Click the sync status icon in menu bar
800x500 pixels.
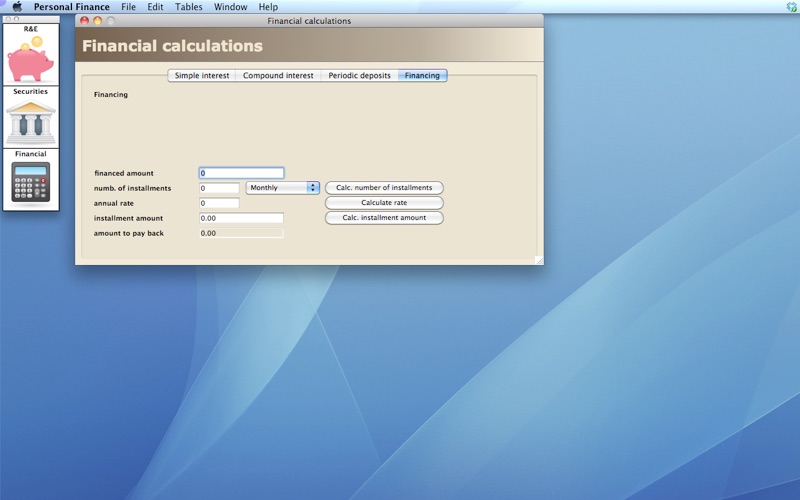point(790,7)
